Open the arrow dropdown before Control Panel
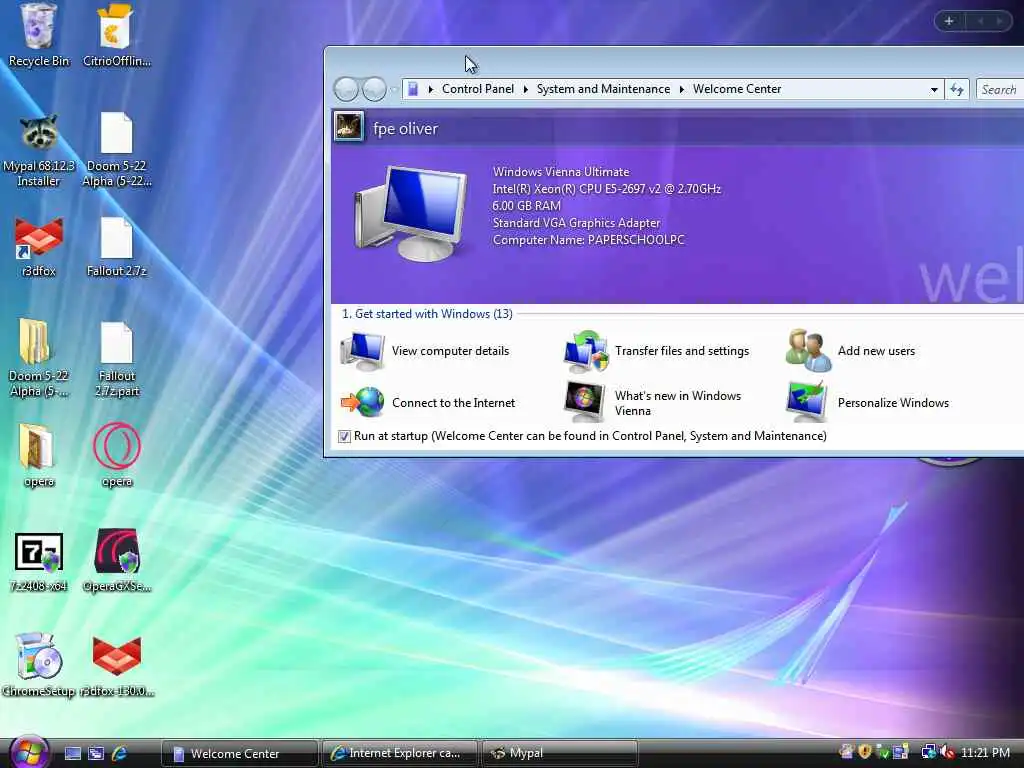The image size is (1024, 768). tap(430, 89)
